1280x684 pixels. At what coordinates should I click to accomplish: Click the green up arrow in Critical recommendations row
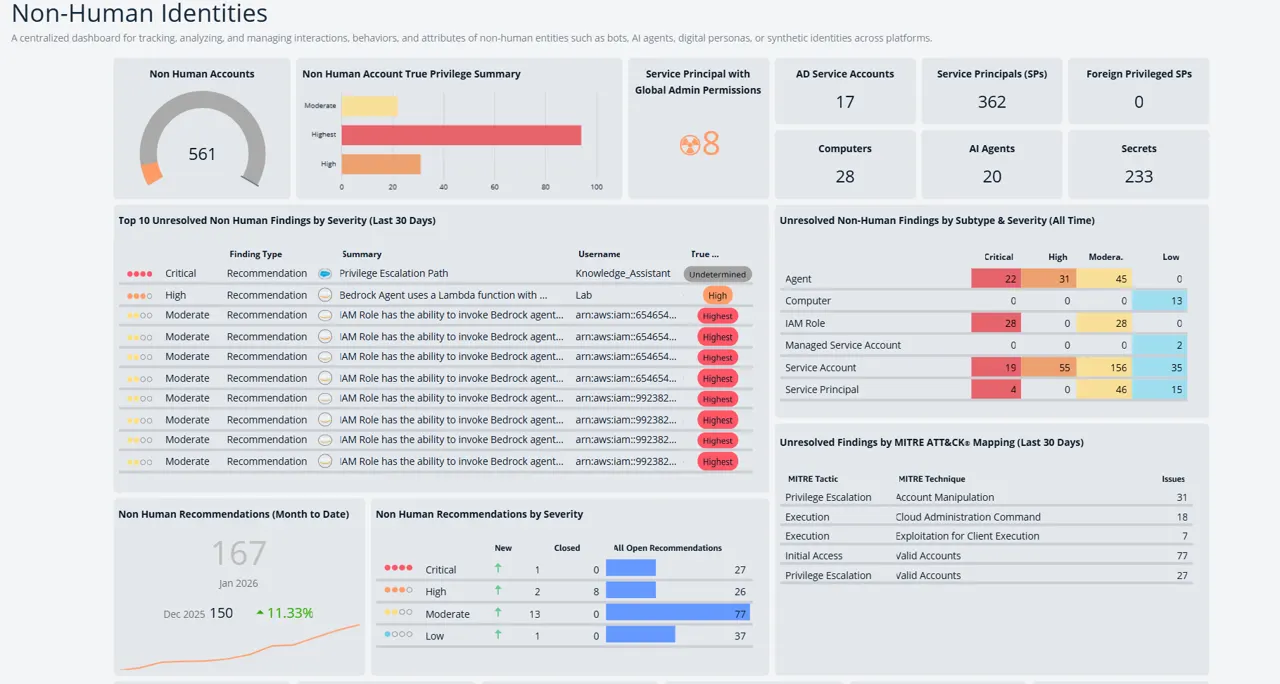tap(498, 569)
